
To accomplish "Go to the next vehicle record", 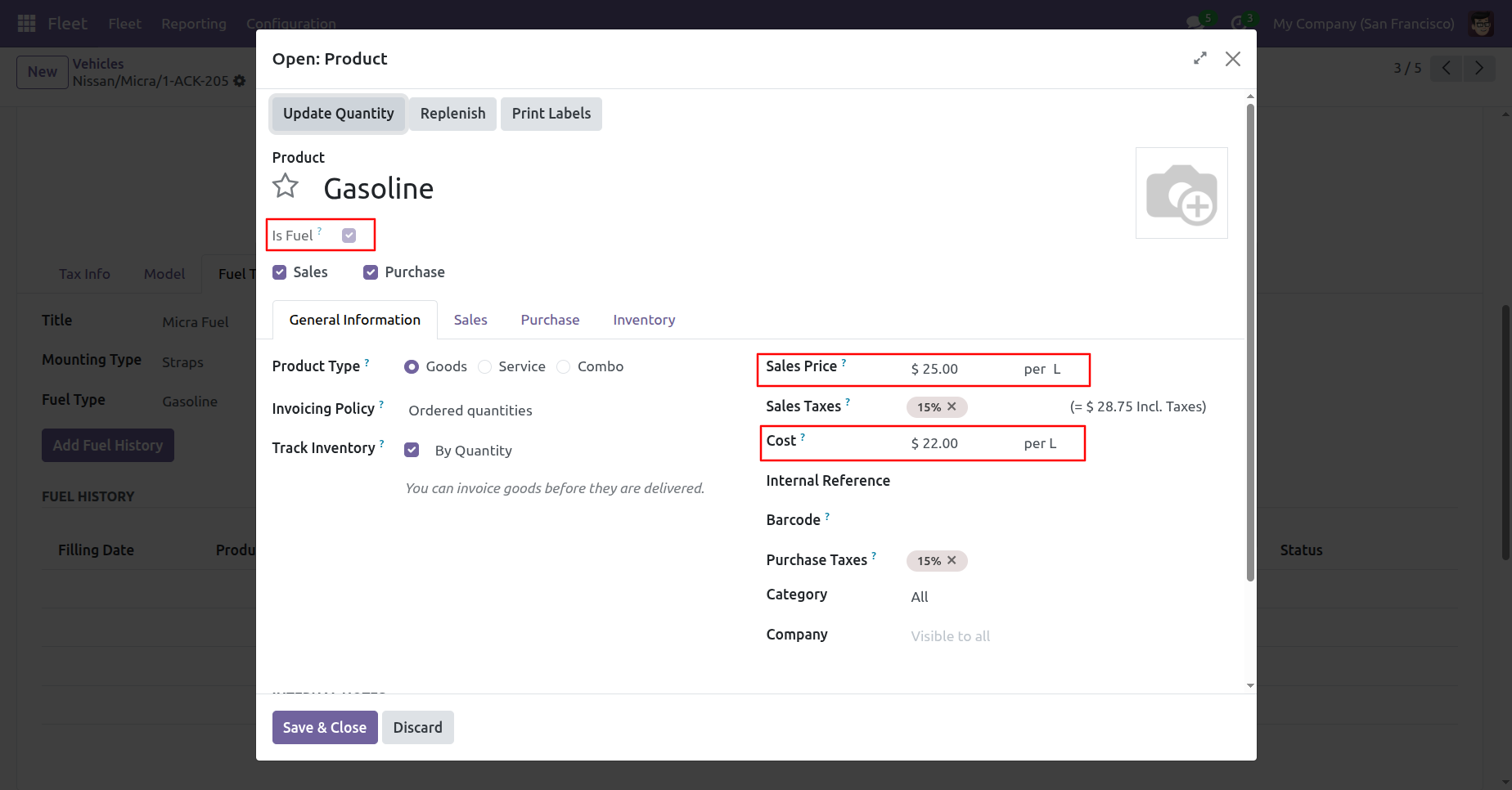I will click(x=1479, y=68).
